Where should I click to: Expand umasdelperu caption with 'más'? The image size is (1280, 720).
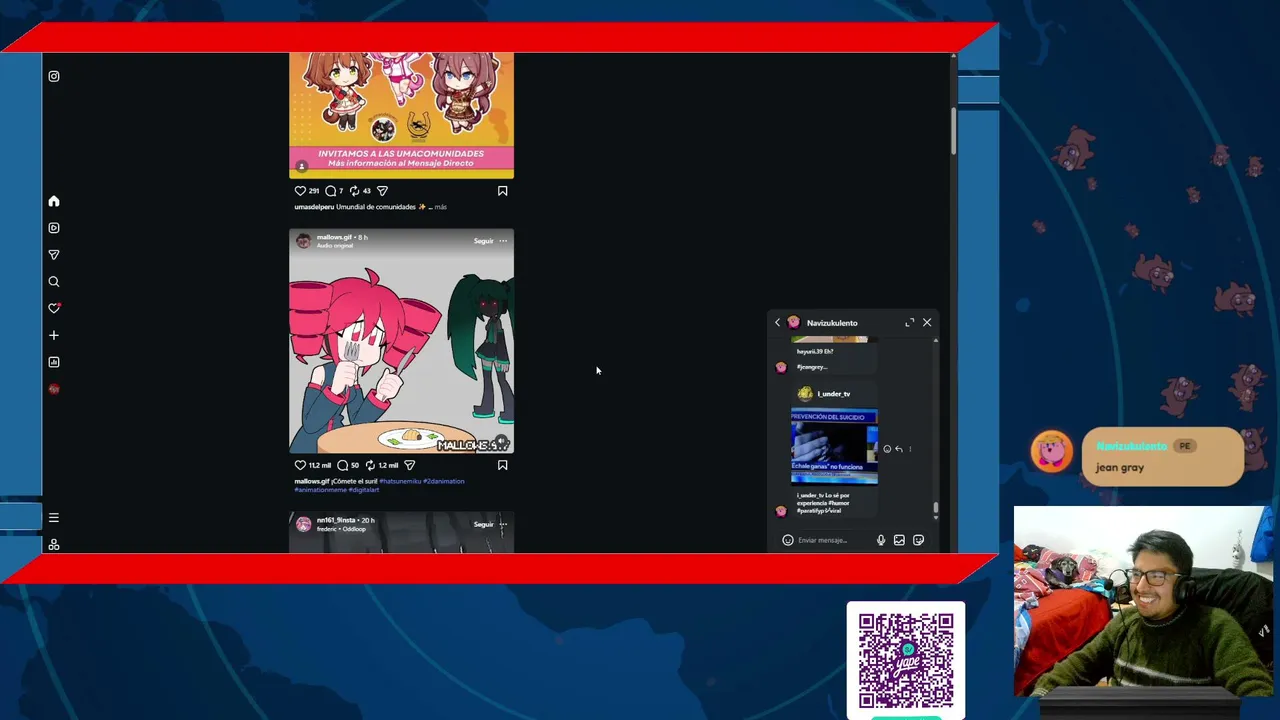[441, 207]
